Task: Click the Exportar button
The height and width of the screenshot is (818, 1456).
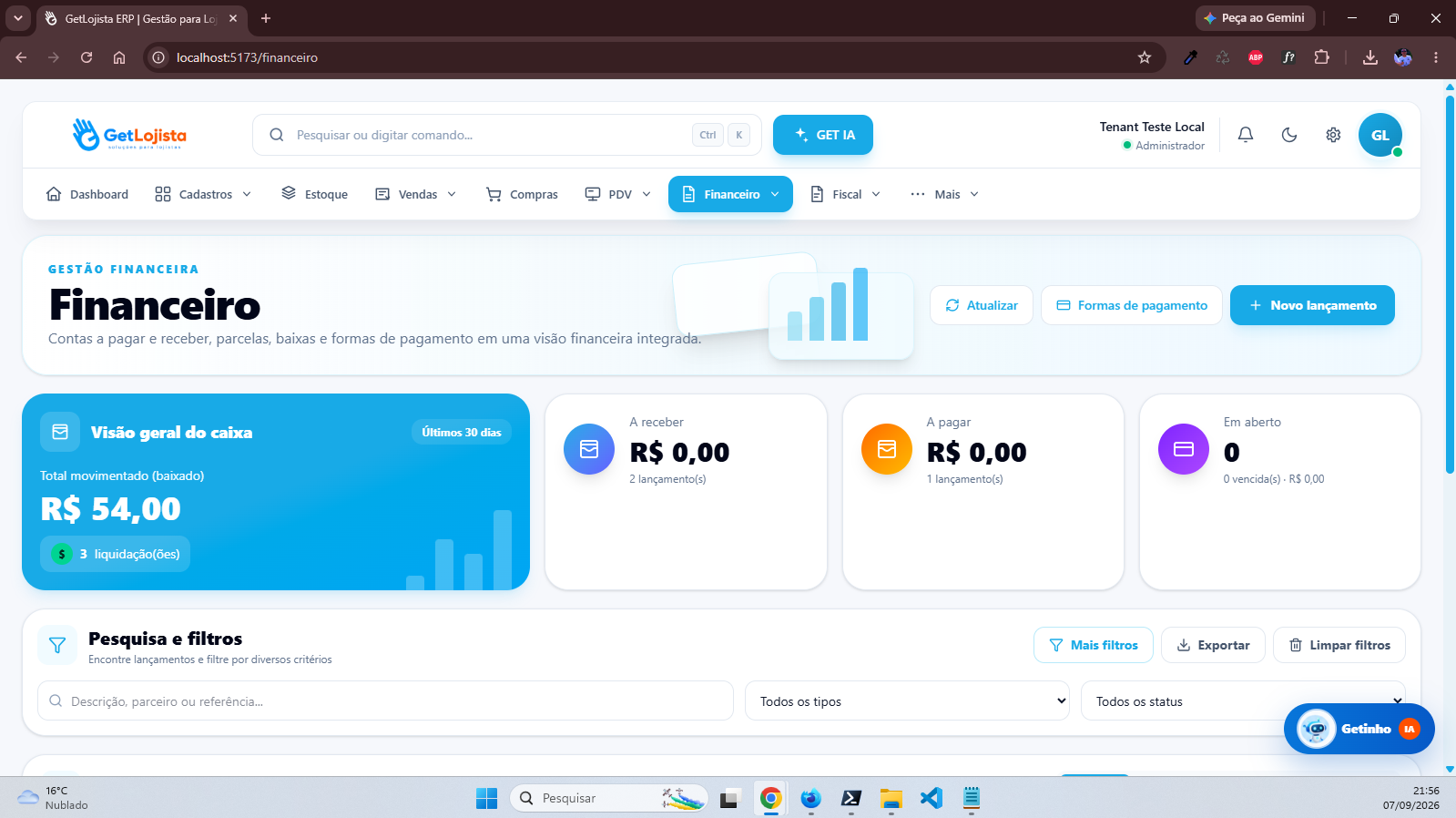Action: [1213, 645]
